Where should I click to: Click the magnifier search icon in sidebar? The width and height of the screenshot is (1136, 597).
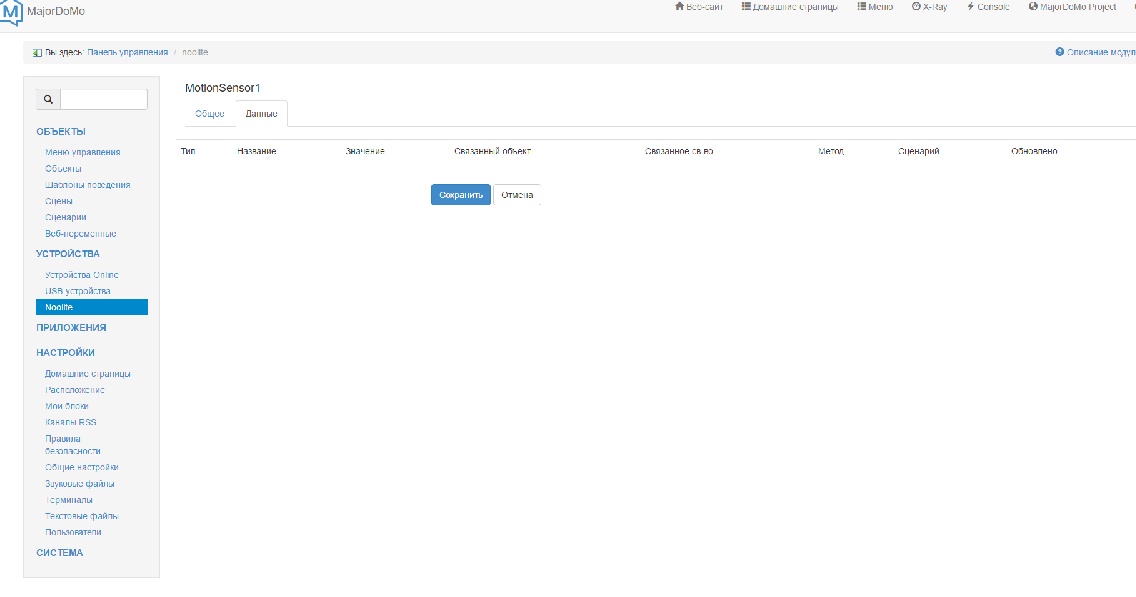[x=49, y=99]
